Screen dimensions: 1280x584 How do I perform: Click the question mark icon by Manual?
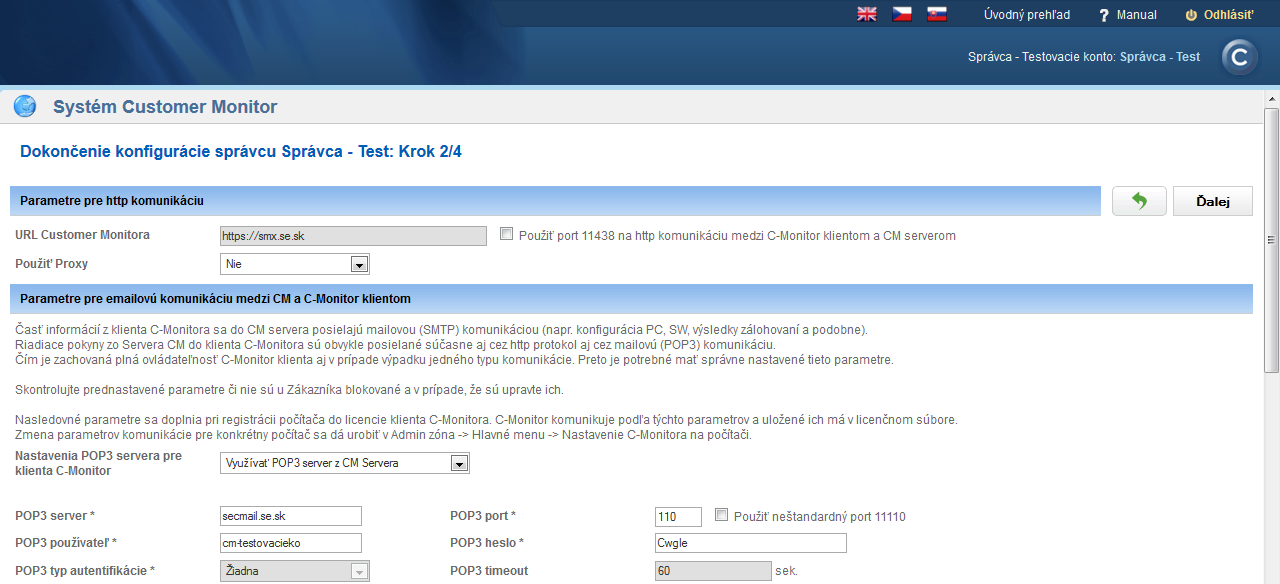pyautogui.click(x=1104, y=15)
